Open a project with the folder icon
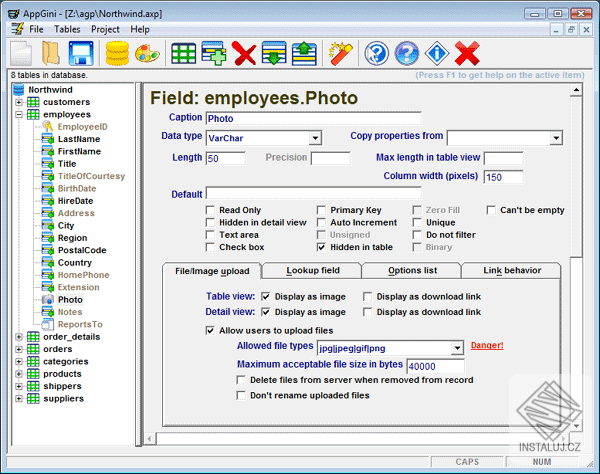Image resolution: width=600 pixels, height=474 pixels. coord(51,53)
